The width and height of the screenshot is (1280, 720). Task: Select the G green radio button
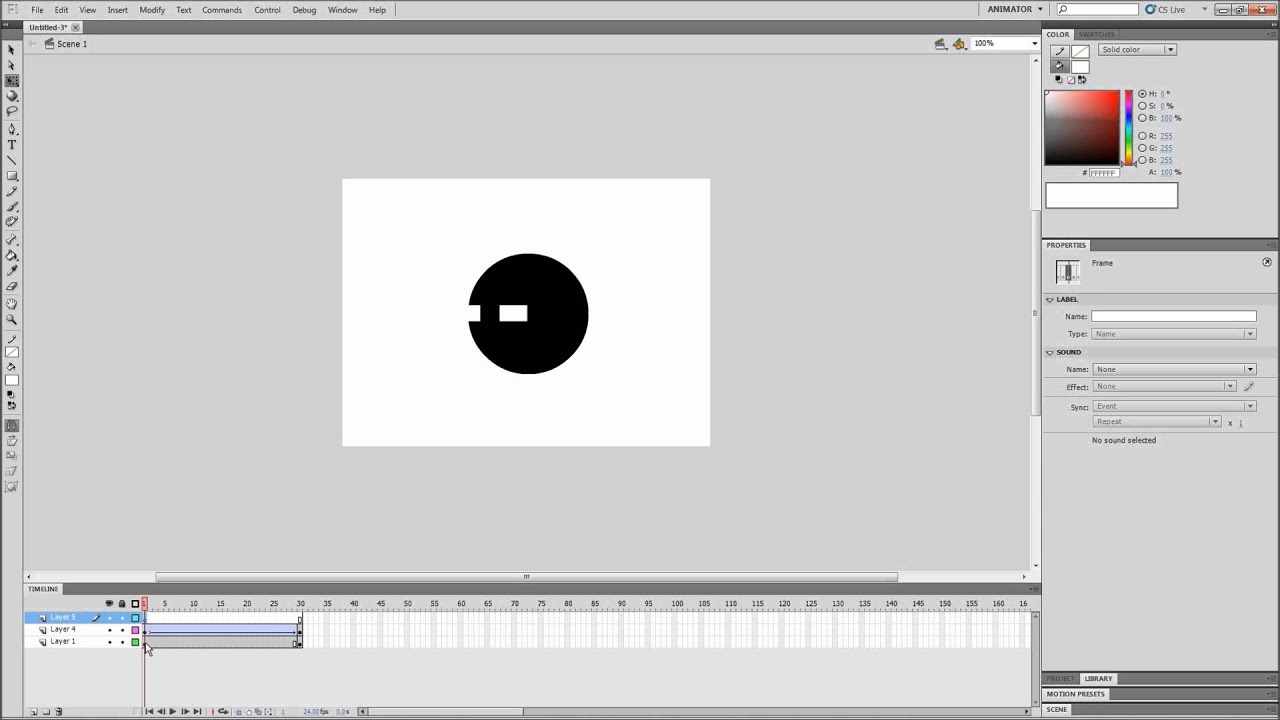pos(1142,148)
